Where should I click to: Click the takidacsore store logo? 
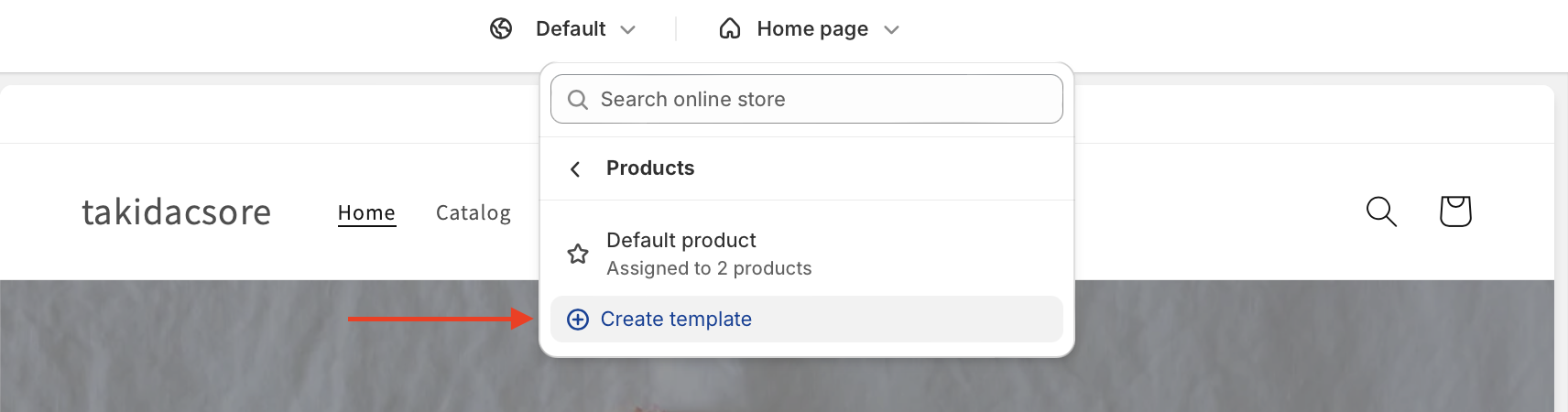point(177,212)
